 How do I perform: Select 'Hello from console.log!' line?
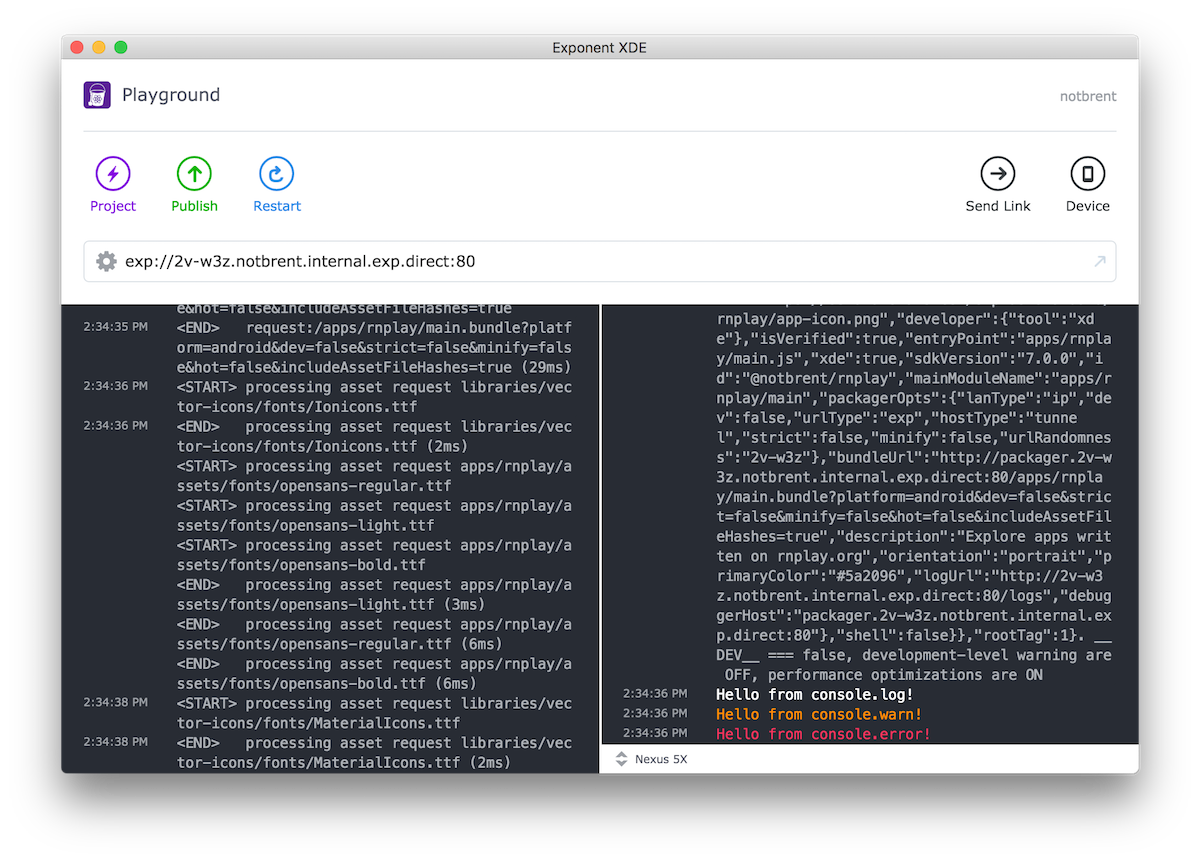[815, 694]
